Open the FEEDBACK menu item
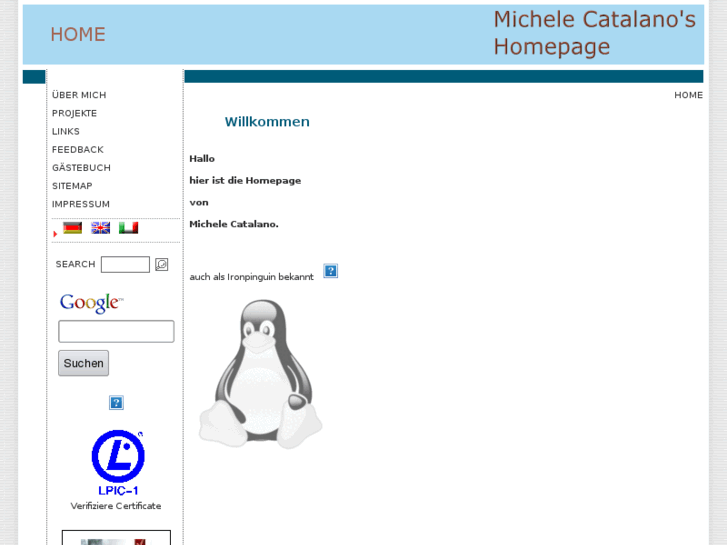Viewport: 727px width, 545px height. pos(78,149)
